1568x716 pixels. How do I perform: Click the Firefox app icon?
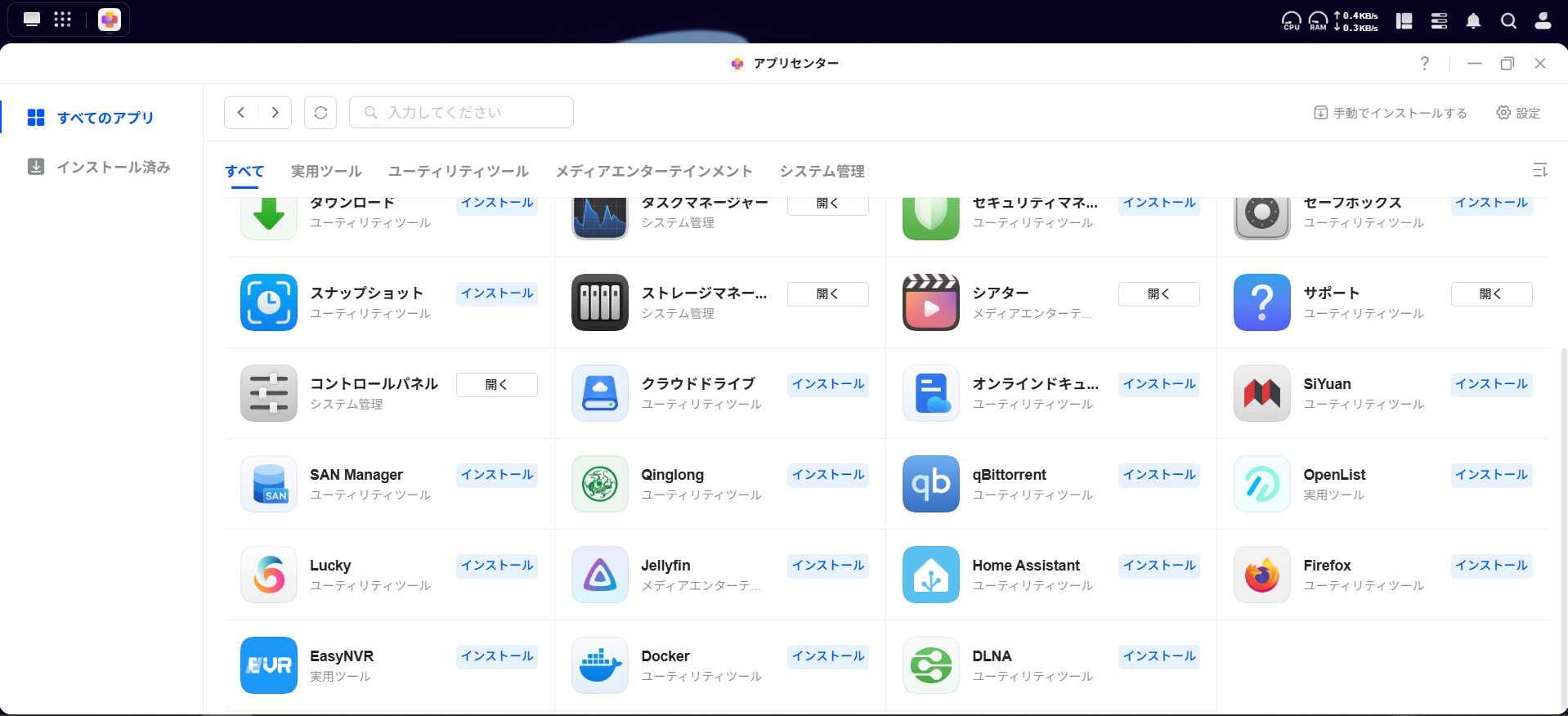[1261, 575]
